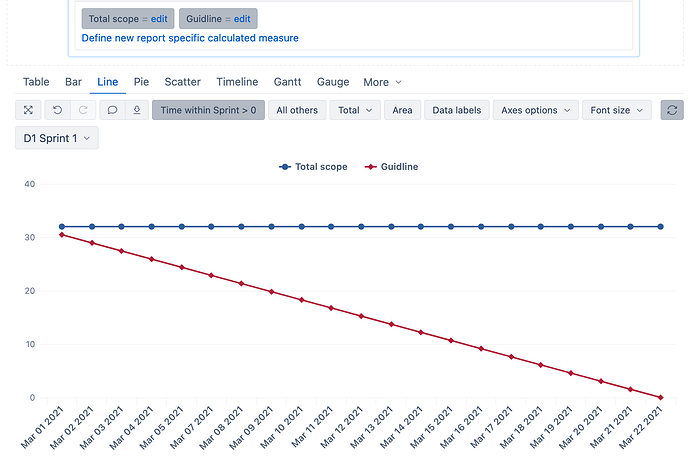Click edit link for Guidline measure

coord(242,19)
